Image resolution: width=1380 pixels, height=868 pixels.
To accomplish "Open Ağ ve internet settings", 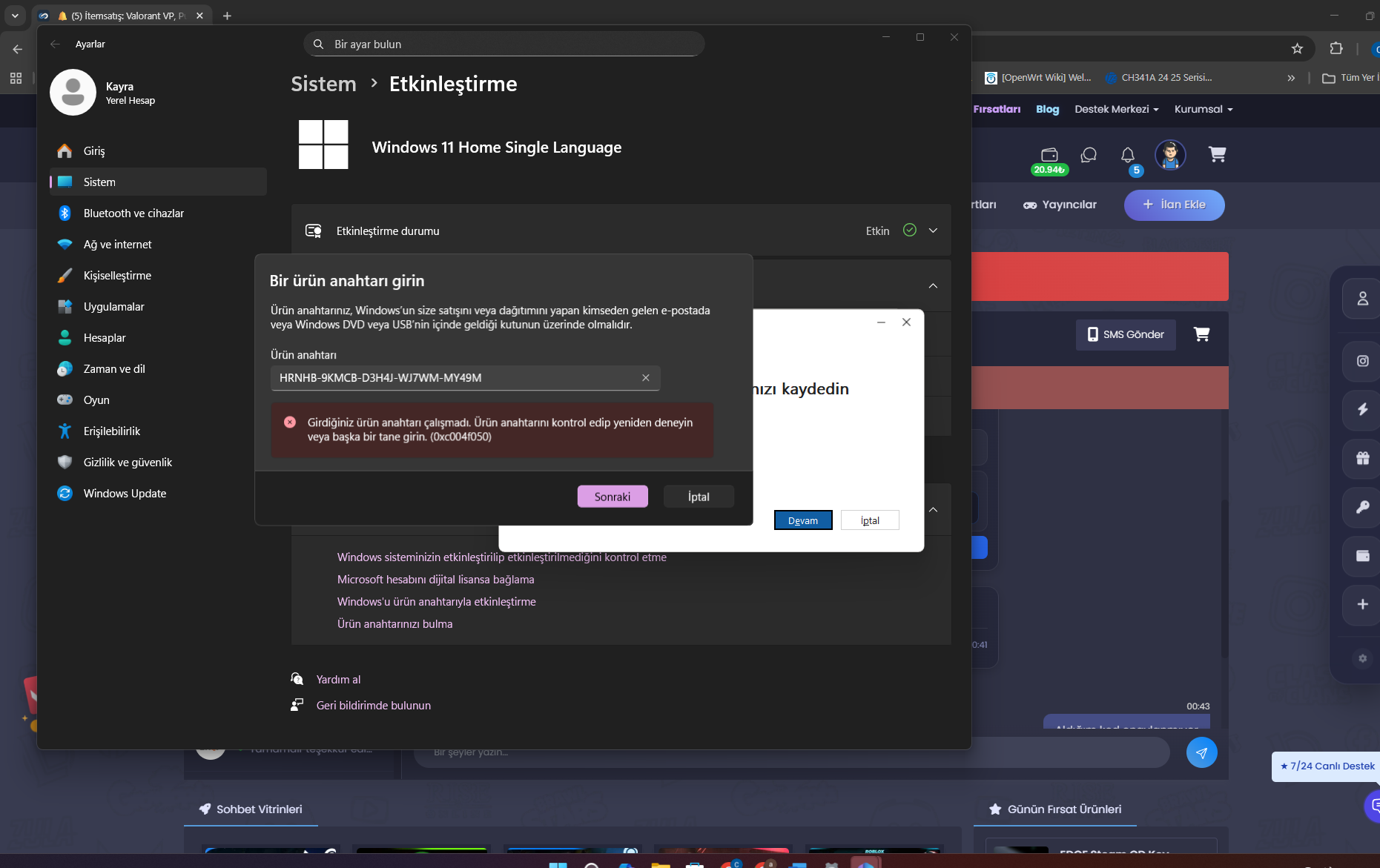I will click(x=158, y=245).
